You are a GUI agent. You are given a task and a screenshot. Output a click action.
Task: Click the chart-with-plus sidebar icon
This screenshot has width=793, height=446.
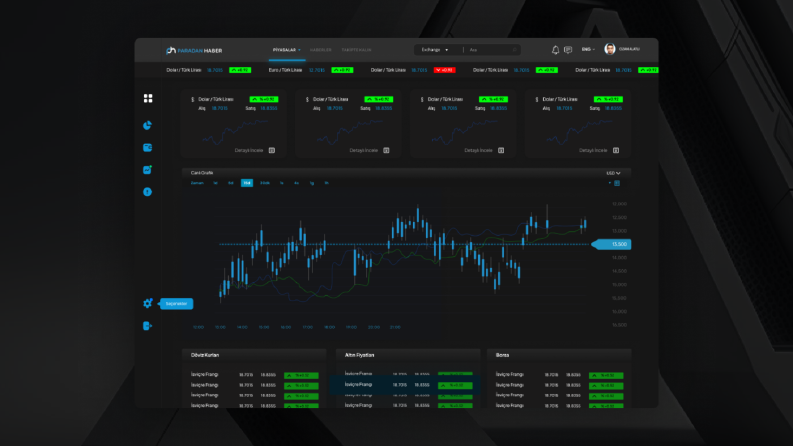(147, 170)
